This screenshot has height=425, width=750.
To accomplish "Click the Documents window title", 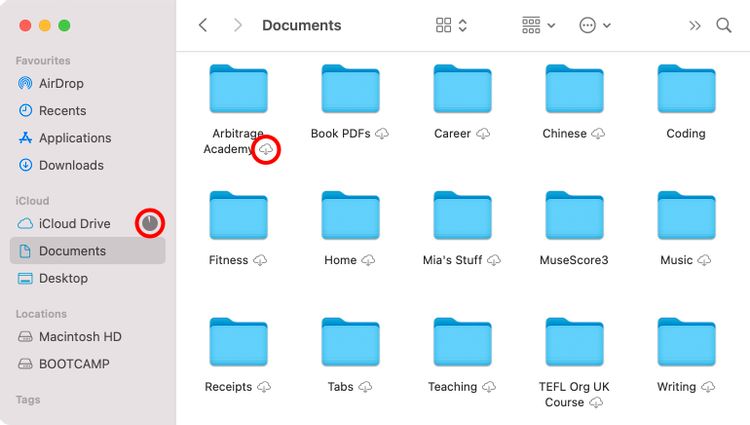I will (x=301, y=25).
